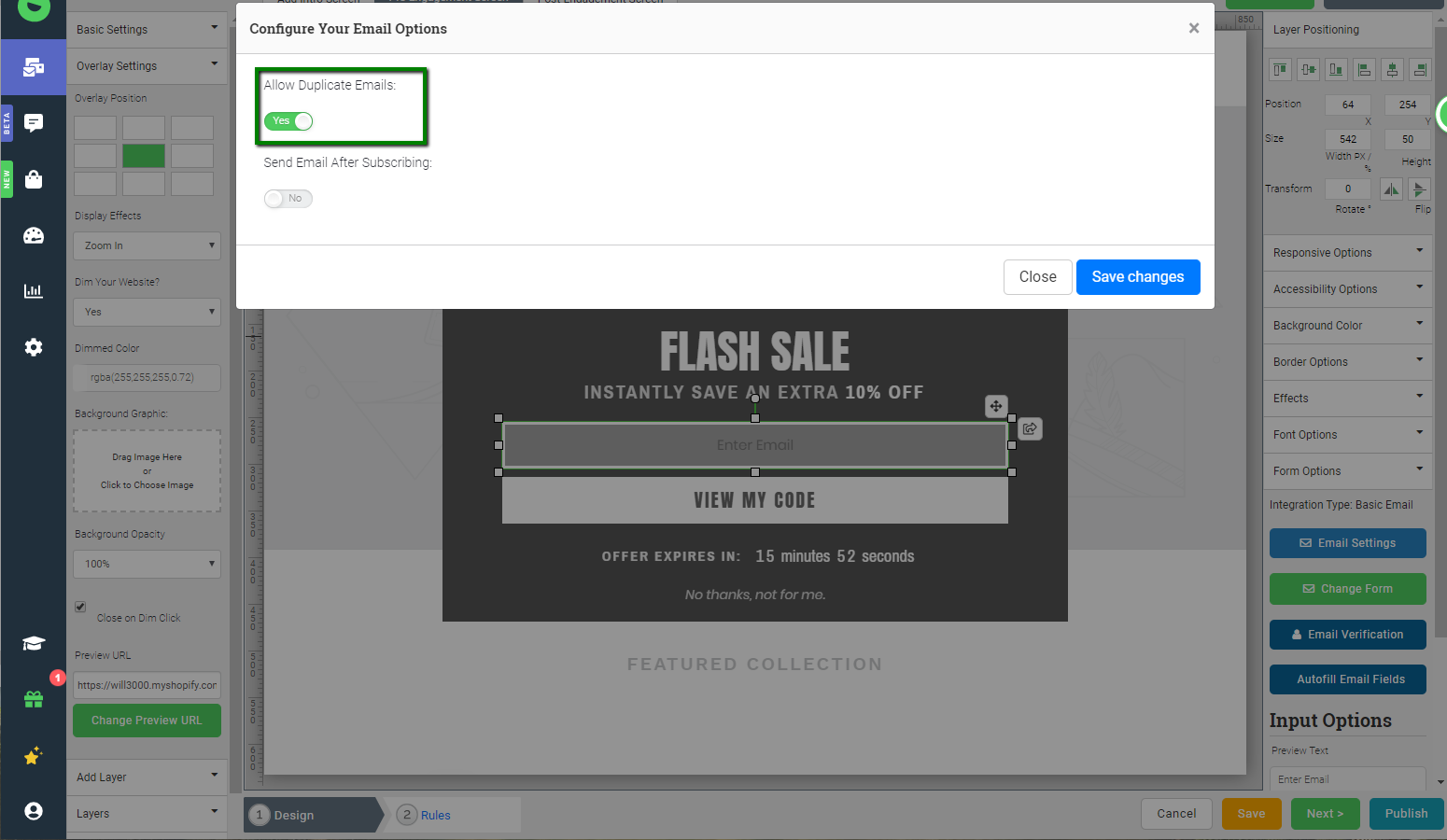Switch to the Rules tab
This screenshot has width=1447, height=840.
(434, 814)
